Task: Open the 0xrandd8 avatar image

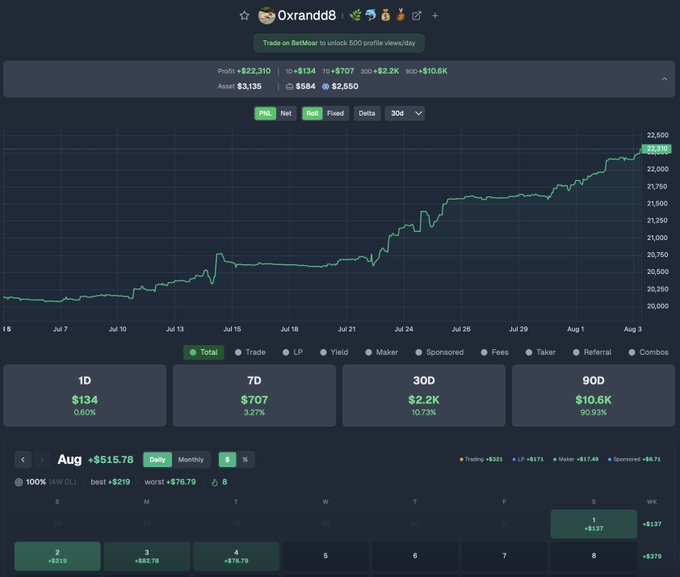Action: tap(266, 16)
